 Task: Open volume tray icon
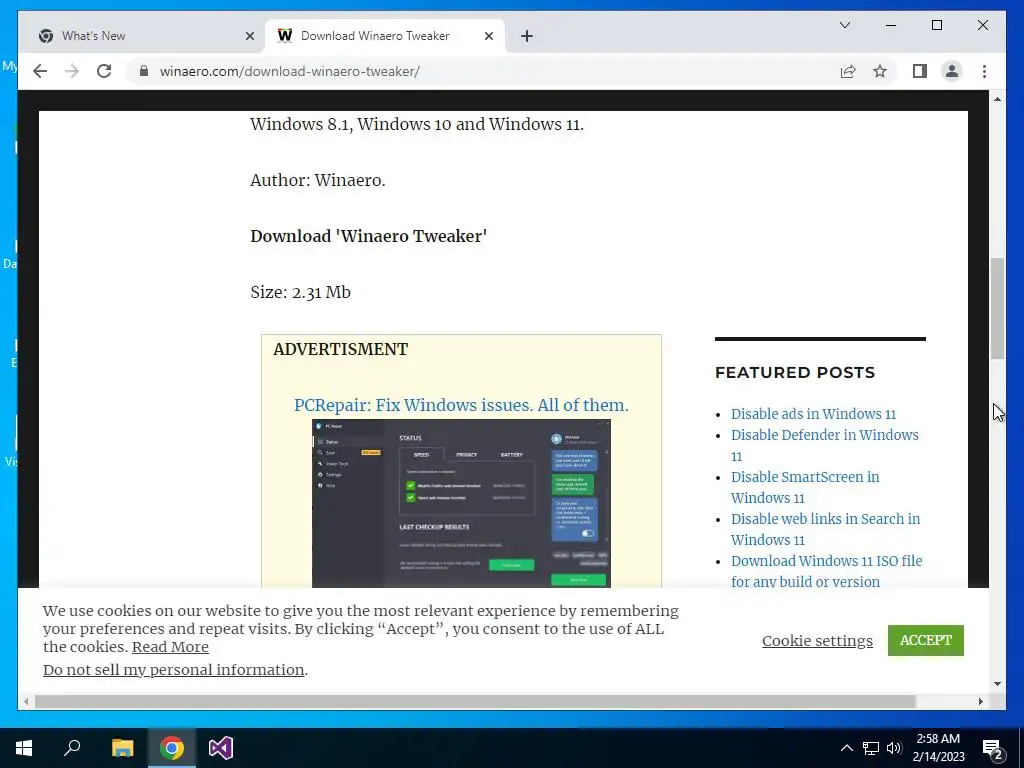894,748
